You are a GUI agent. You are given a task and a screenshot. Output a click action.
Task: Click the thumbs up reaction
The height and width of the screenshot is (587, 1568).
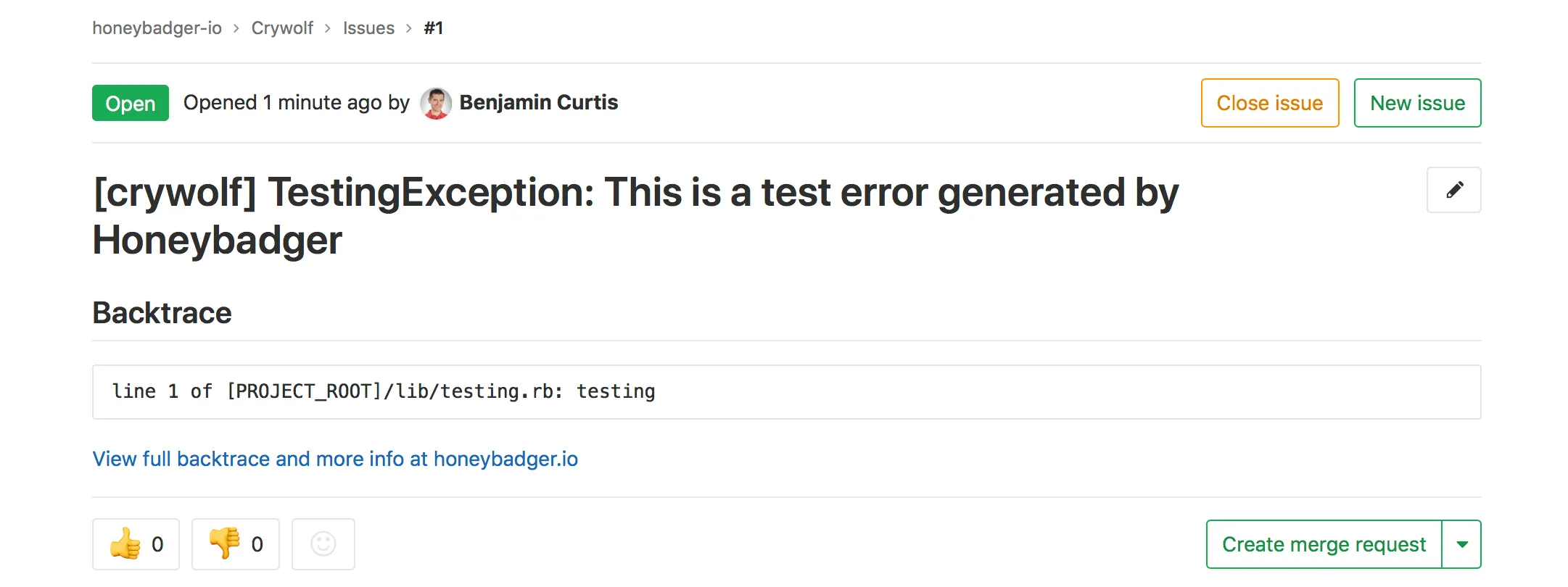pos(125,544)
